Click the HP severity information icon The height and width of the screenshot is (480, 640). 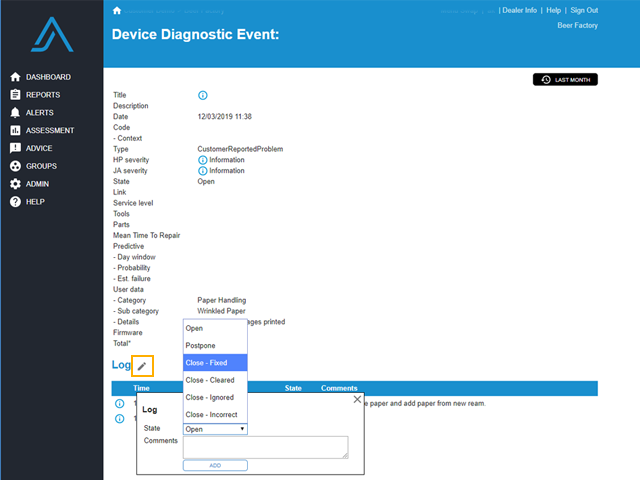coord(203,160)
